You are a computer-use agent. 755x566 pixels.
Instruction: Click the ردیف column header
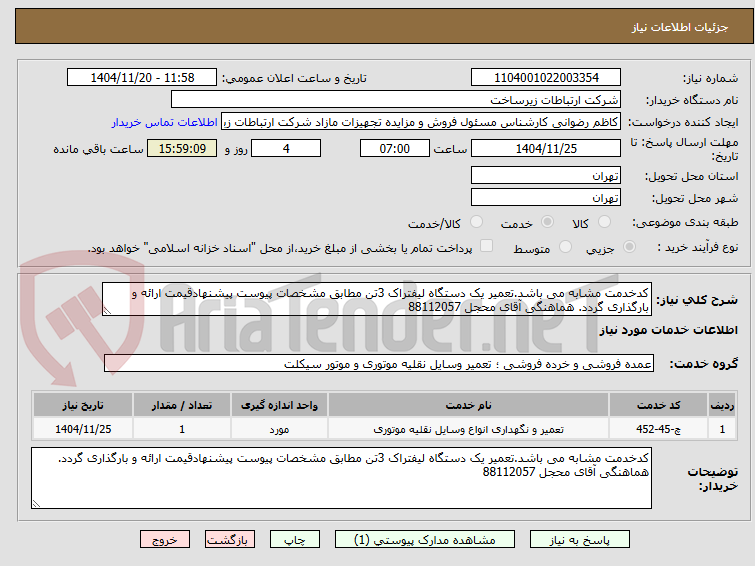(x=722, y=405)
